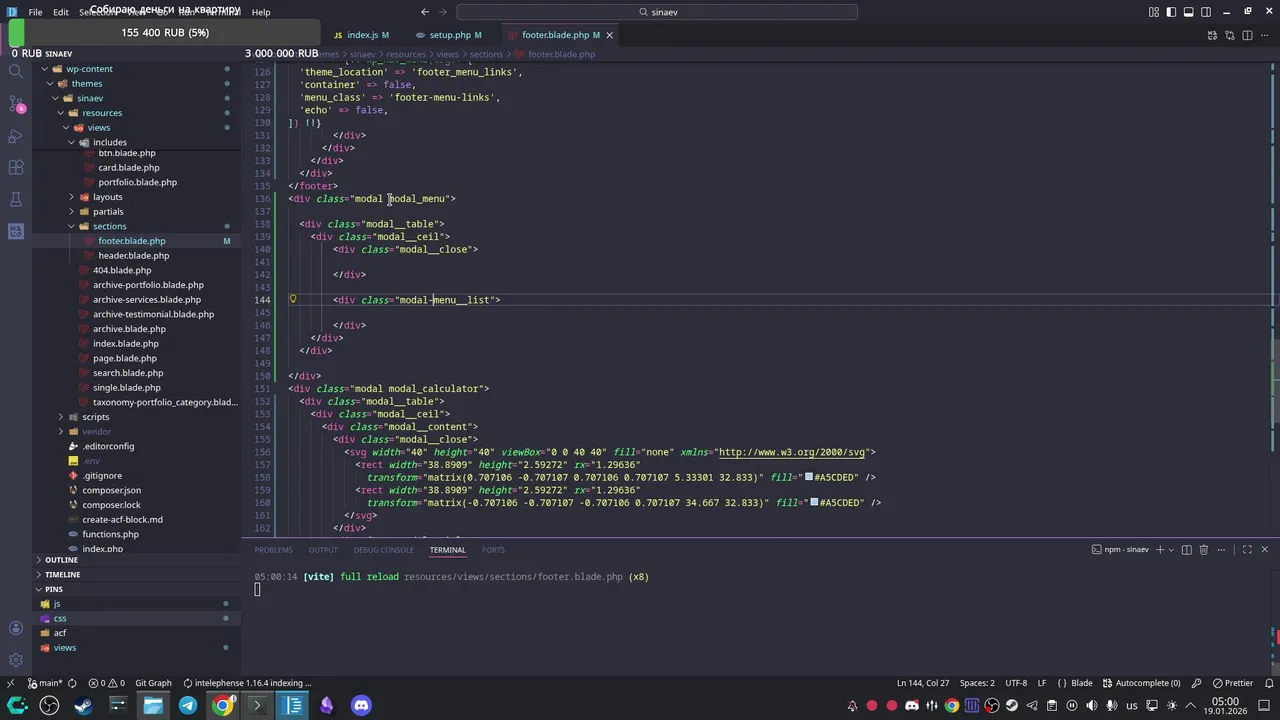This screenshot has height=720, width=1280.
Task: Switch to the index.js editor tab
Action: (361, 35)
